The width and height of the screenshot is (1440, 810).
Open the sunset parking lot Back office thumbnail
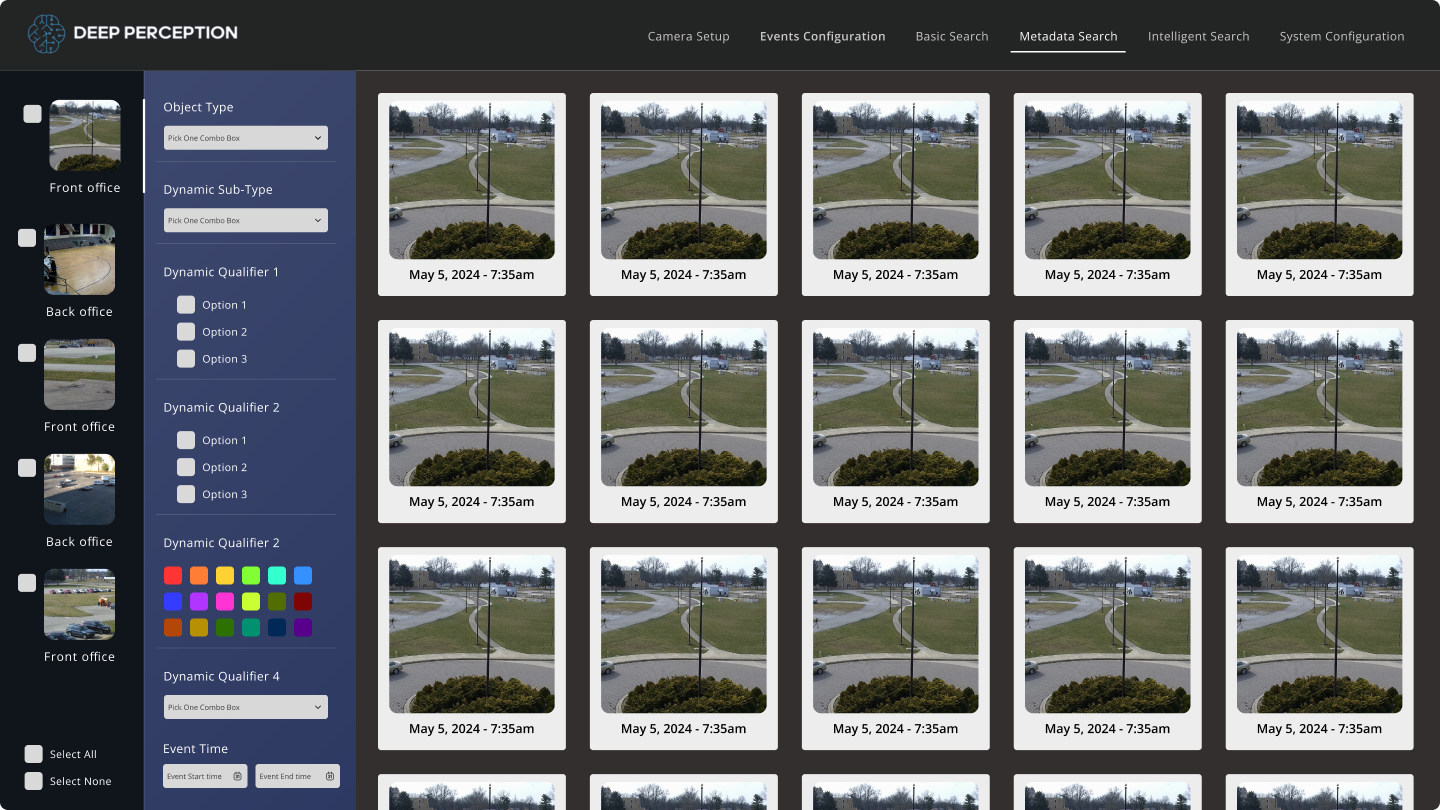[79, 489]
